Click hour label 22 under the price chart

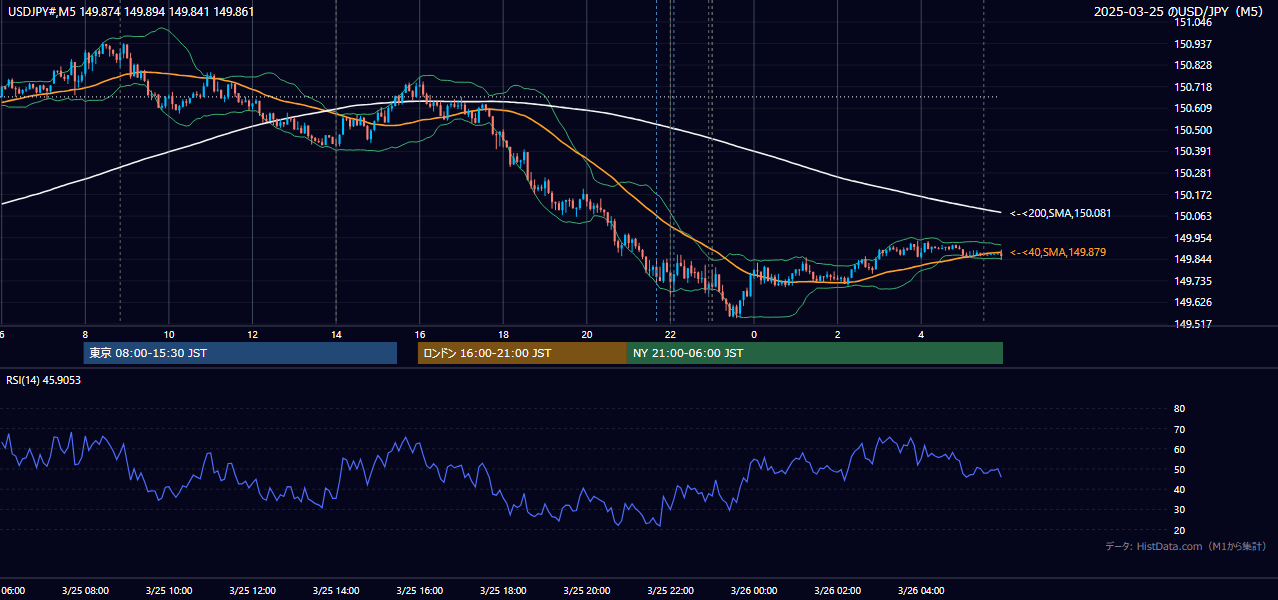point(671,334)
